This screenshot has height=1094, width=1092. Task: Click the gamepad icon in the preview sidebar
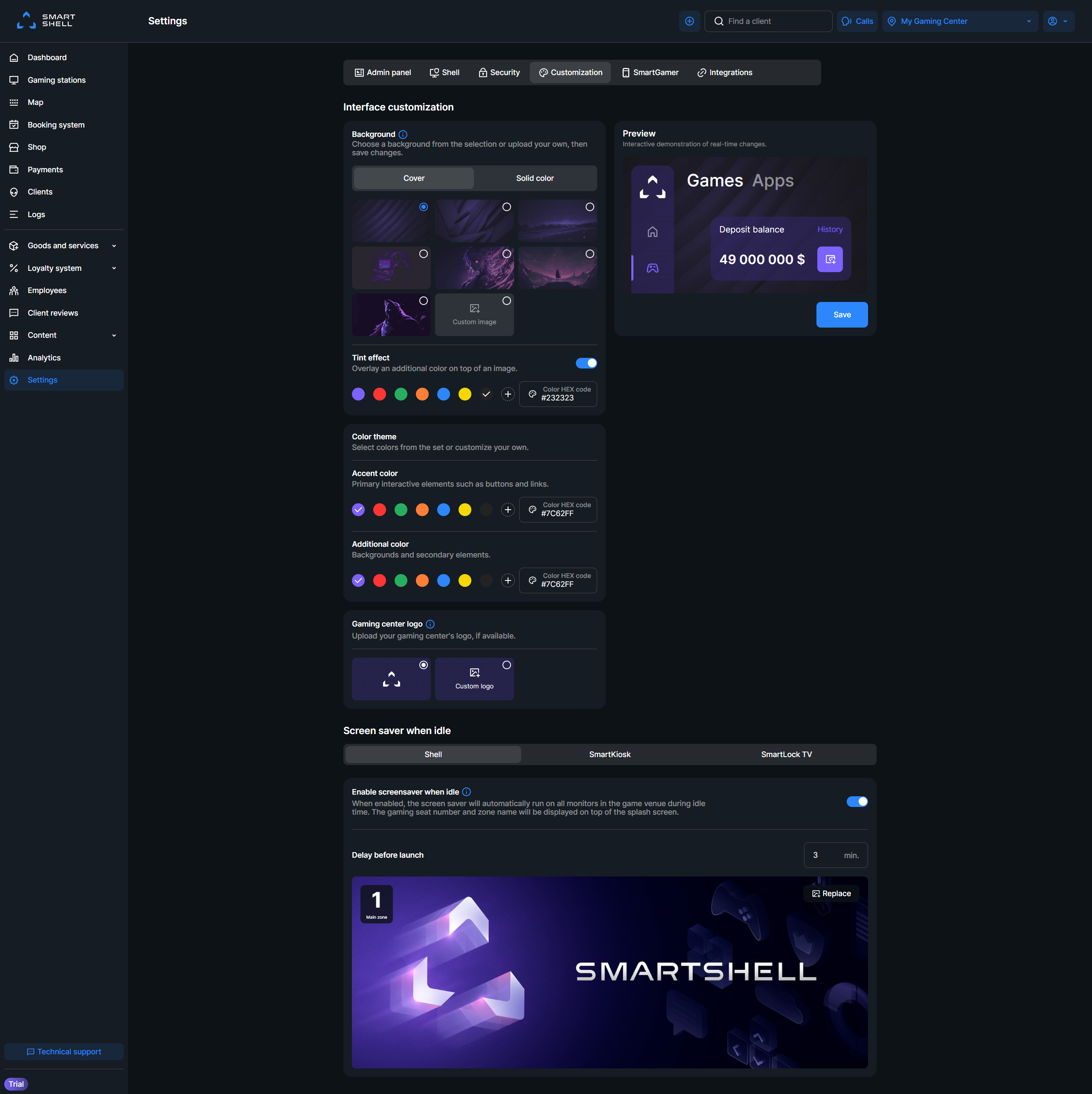coord(653,268)
